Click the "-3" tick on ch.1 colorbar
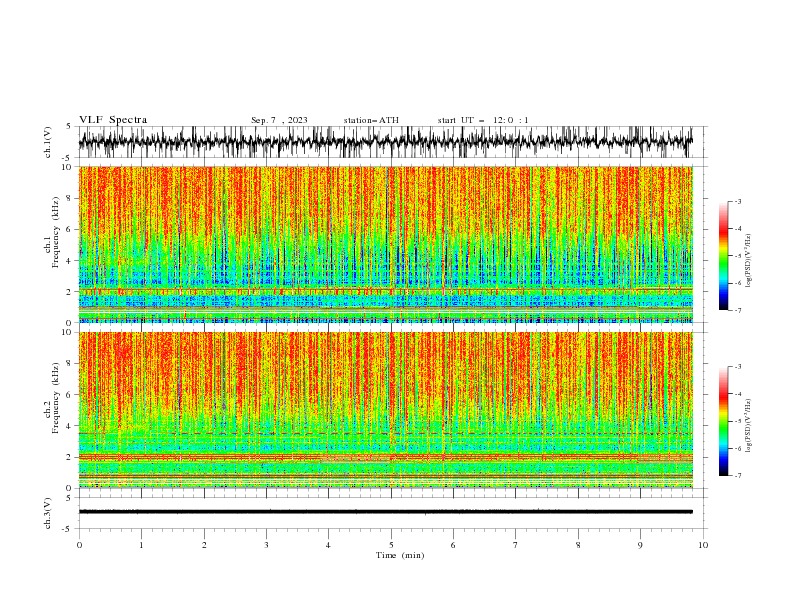This screenshot has height=612, width=792. (737, 201)
